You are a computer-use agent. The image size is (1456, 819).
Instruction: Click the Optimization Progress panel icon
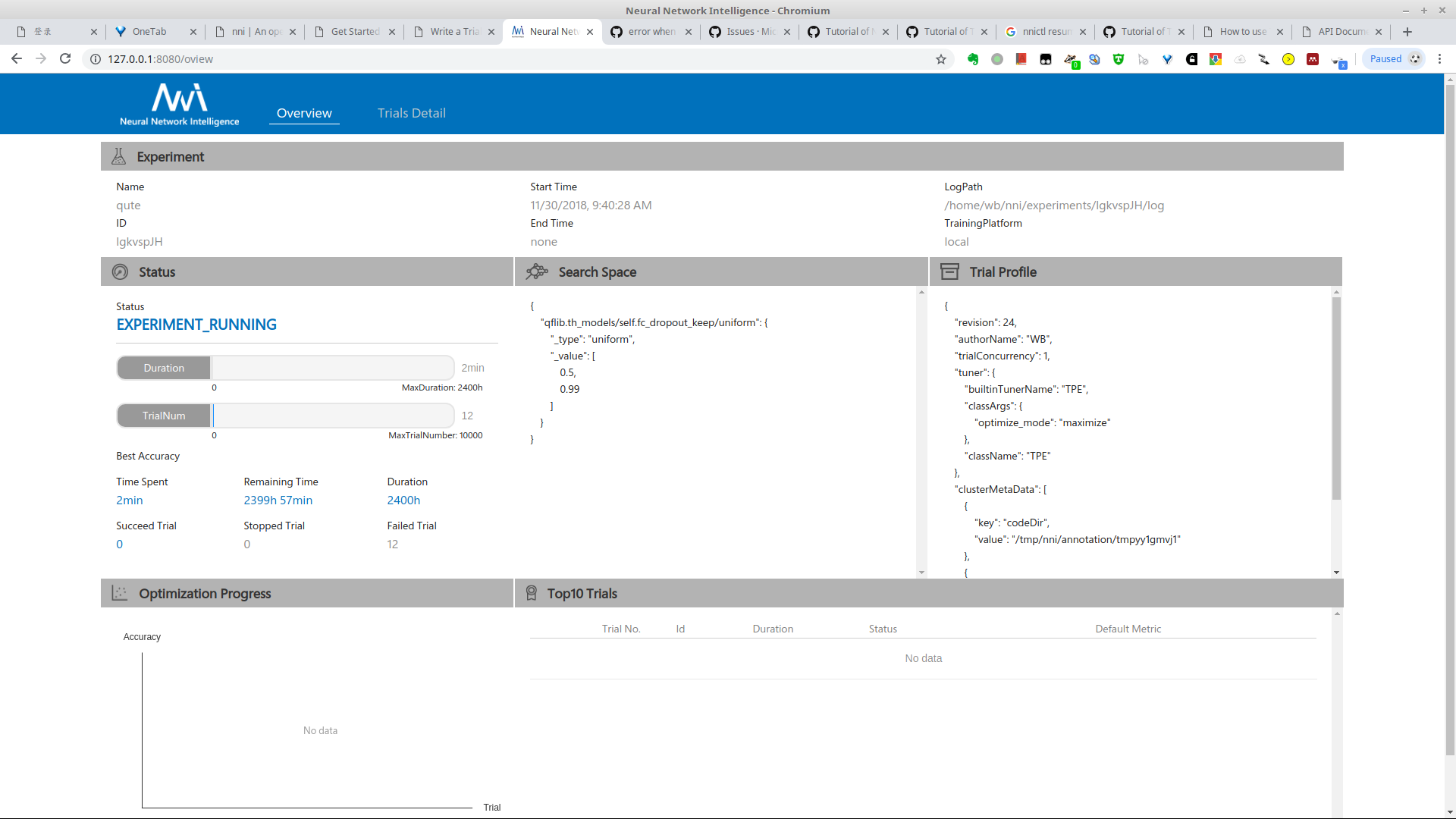[x=119, y=593]
